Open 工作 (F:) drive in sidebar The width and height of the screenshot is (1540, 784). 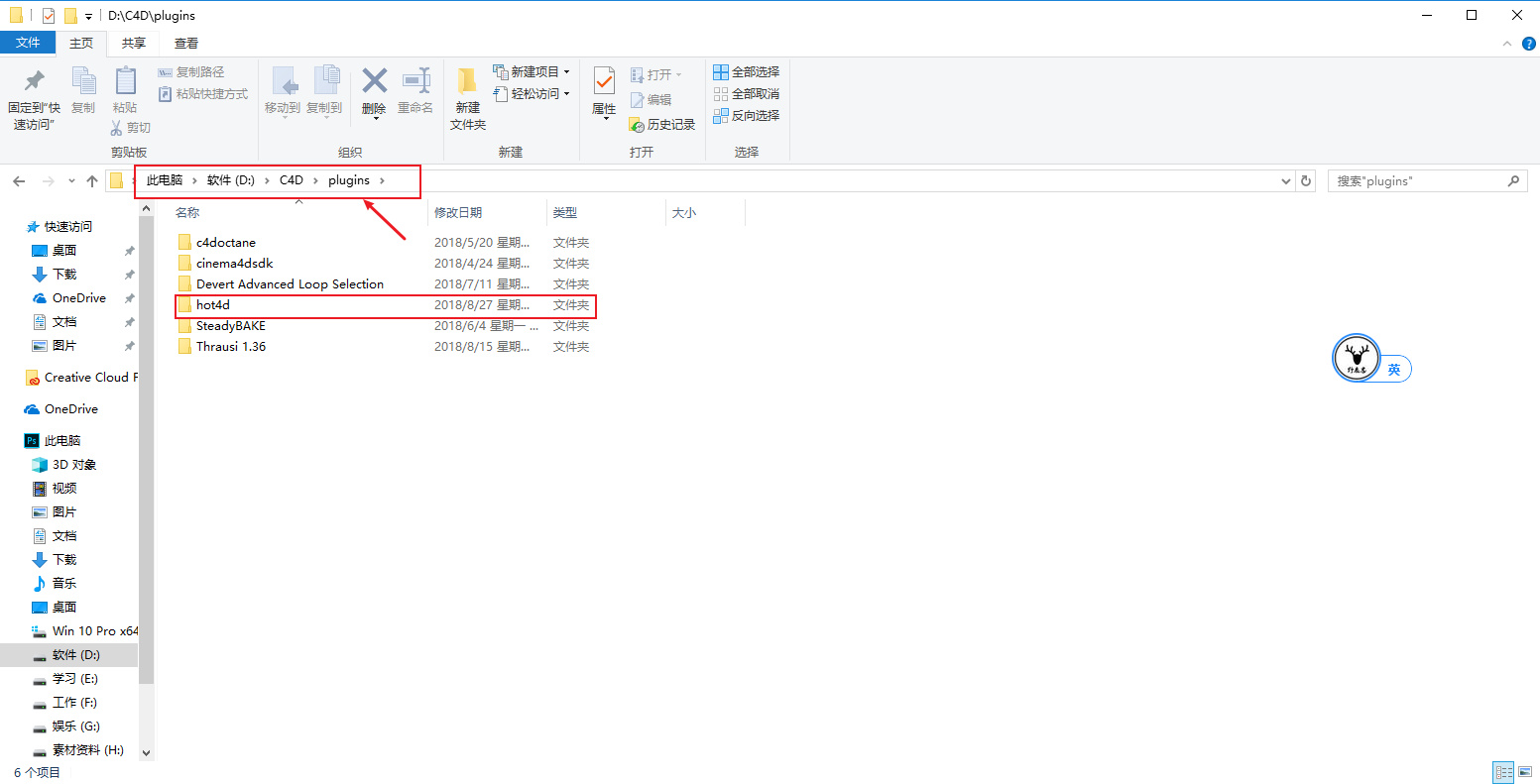[74, 703]
